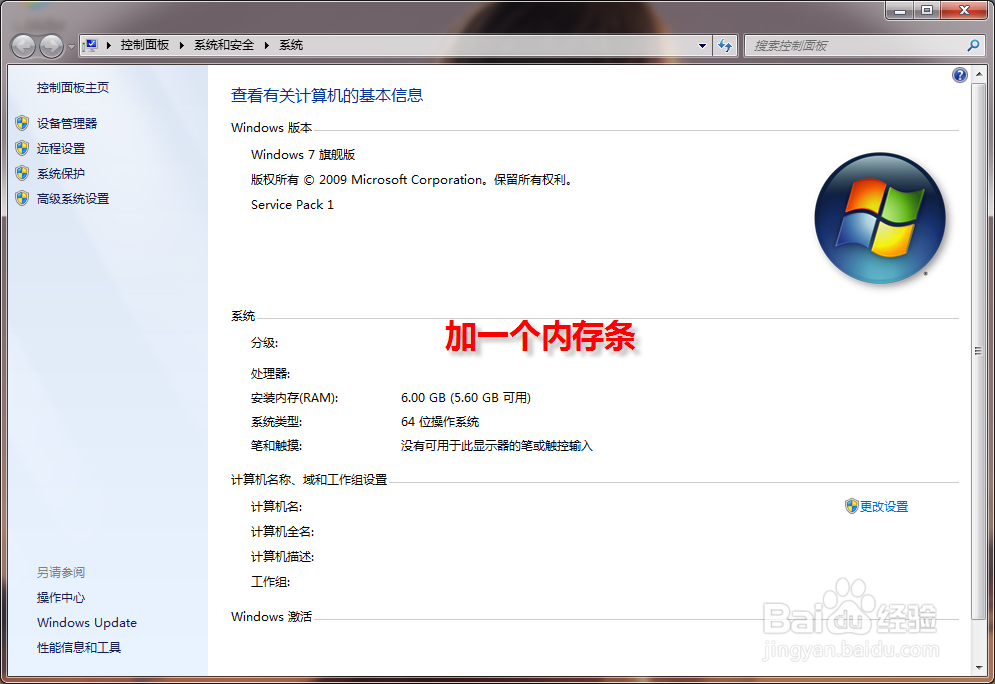The width and height of the screenshot is (995, 684).
Task: Click the Back navigation arrow button
Action: (x=23, y=46)
